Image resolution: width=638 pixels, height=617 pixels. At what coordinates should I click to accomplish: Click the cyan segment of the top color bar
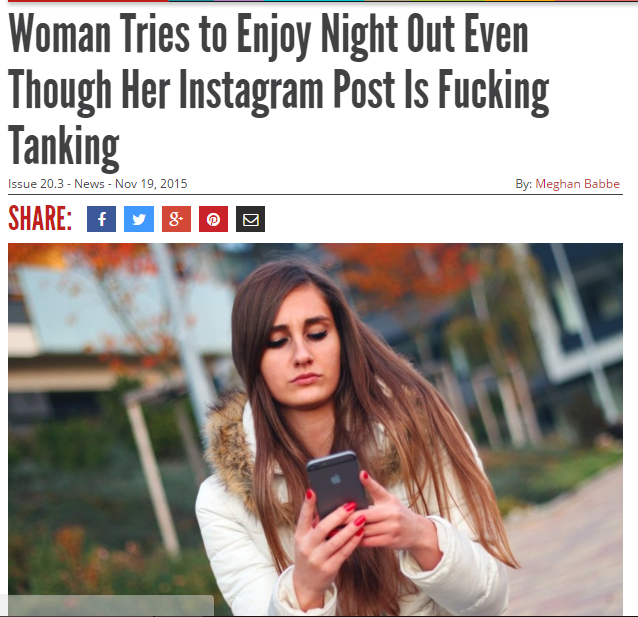point(314,1)
